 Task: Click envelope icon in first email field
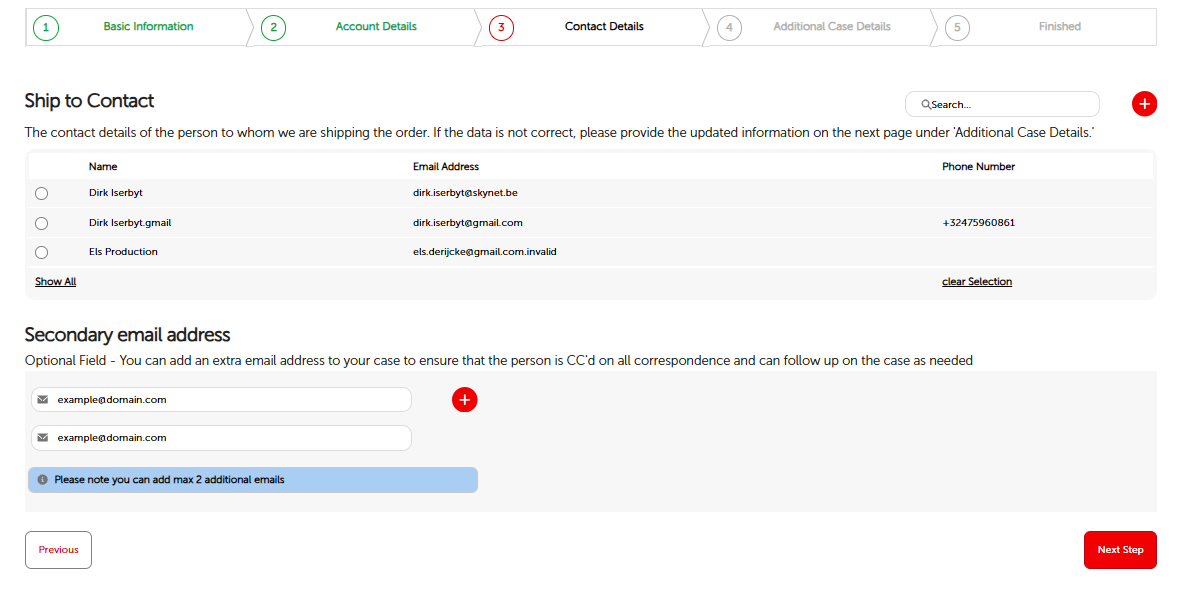click(43, 400)
